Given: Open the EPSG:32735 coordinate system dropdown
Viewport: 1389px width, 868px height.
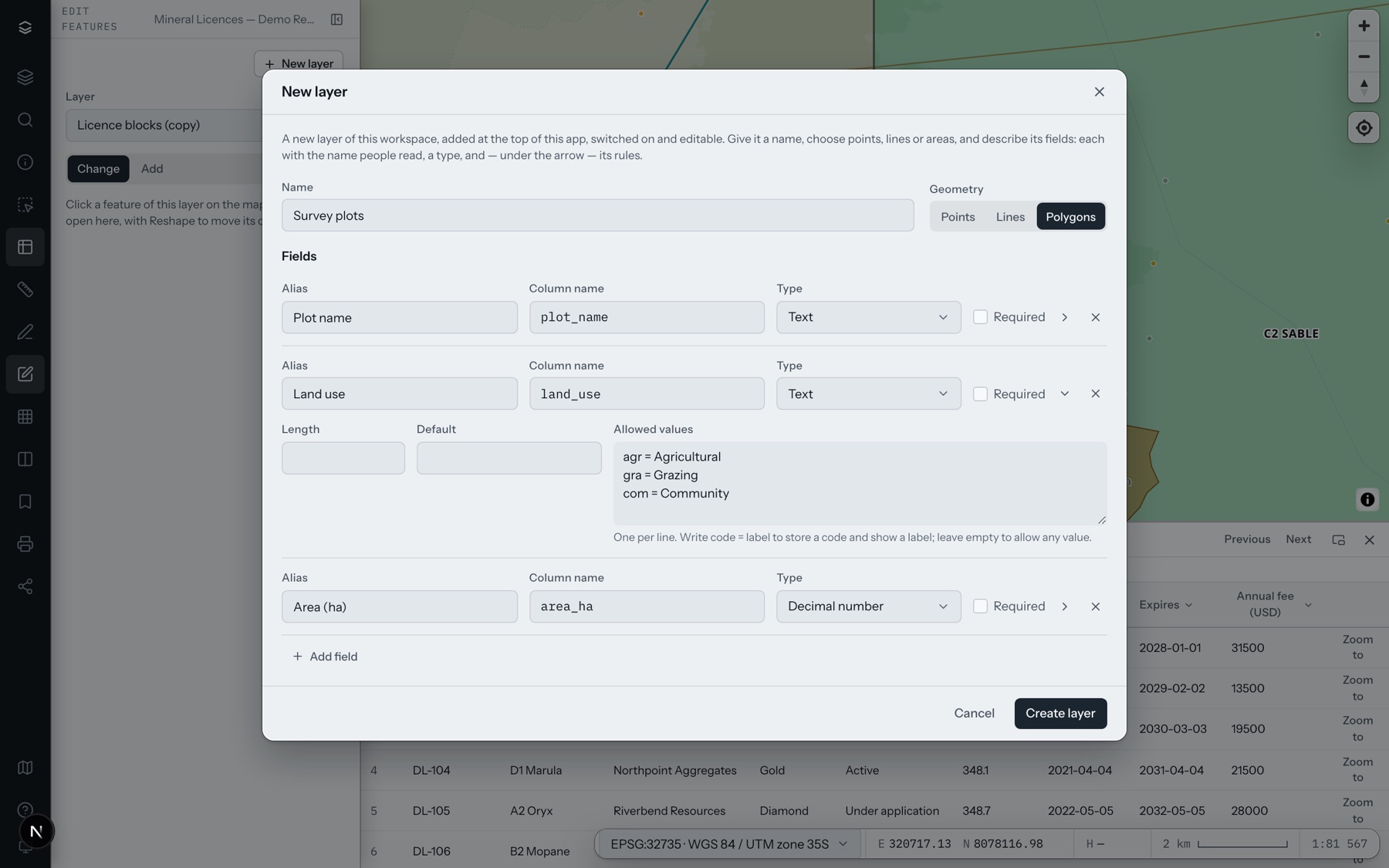Looking at the screenshot, I should 728,844.
